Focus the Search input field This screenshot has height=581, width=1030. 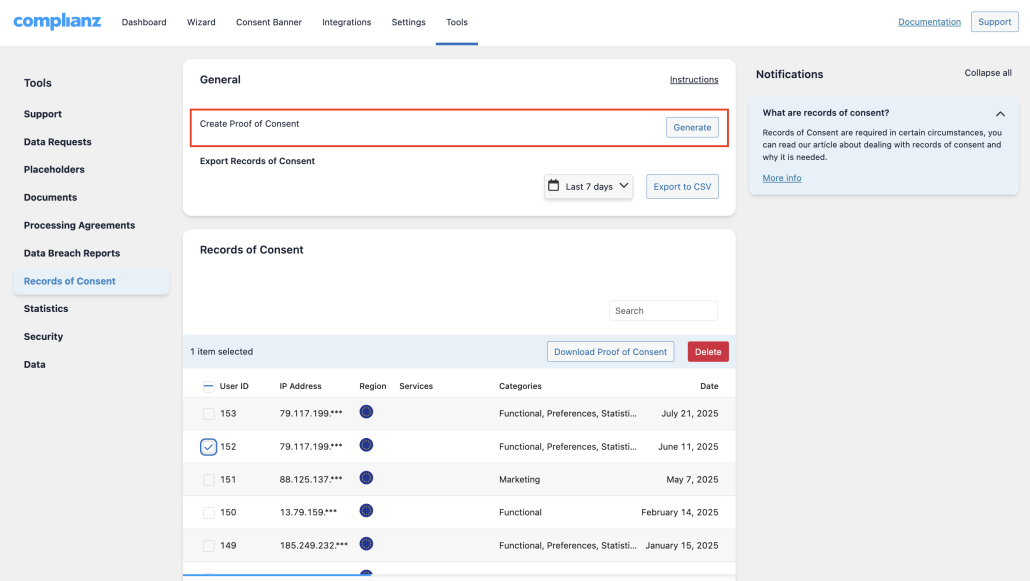point(663,311)
